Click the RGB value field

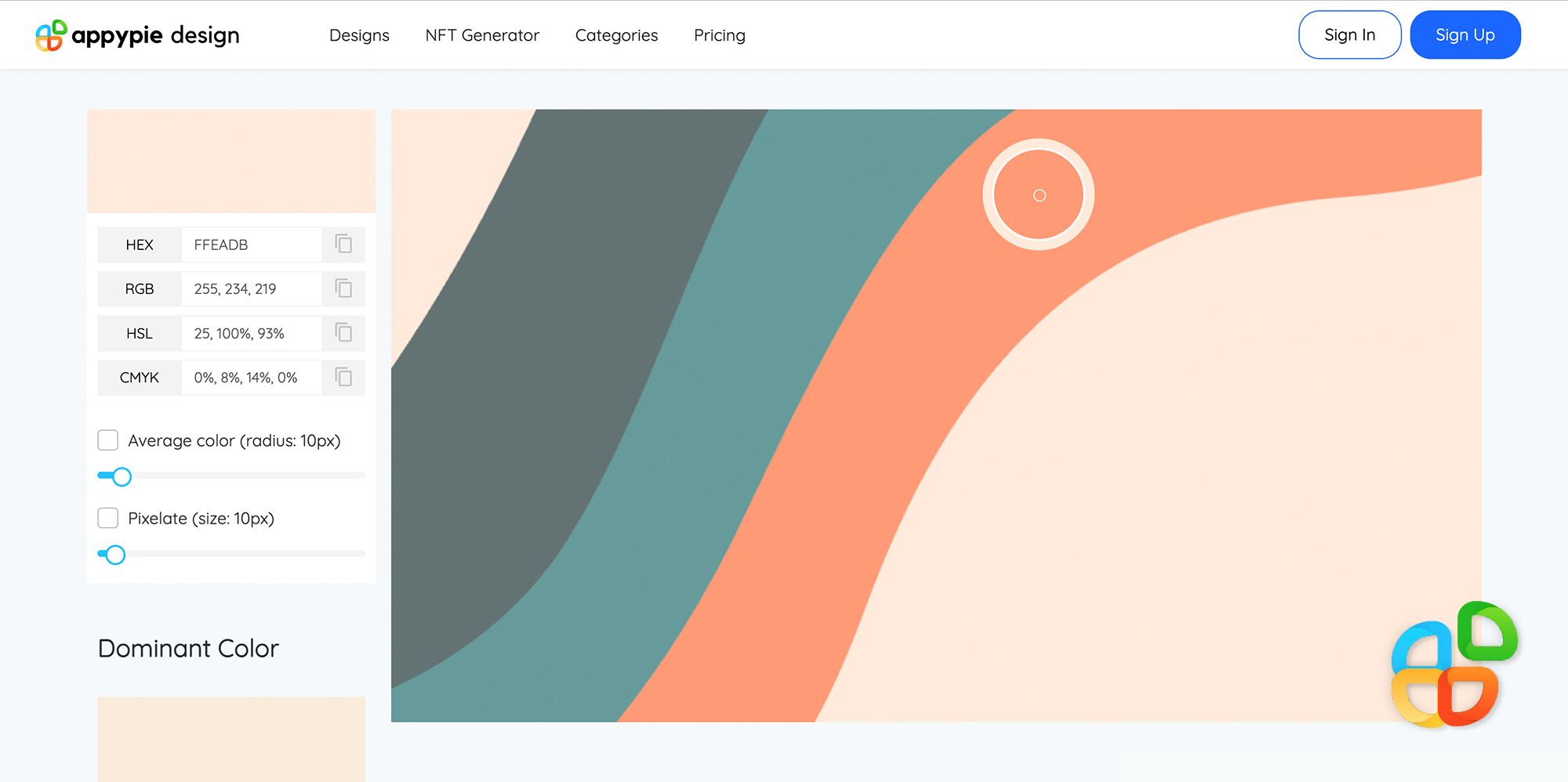coord(251,288)
